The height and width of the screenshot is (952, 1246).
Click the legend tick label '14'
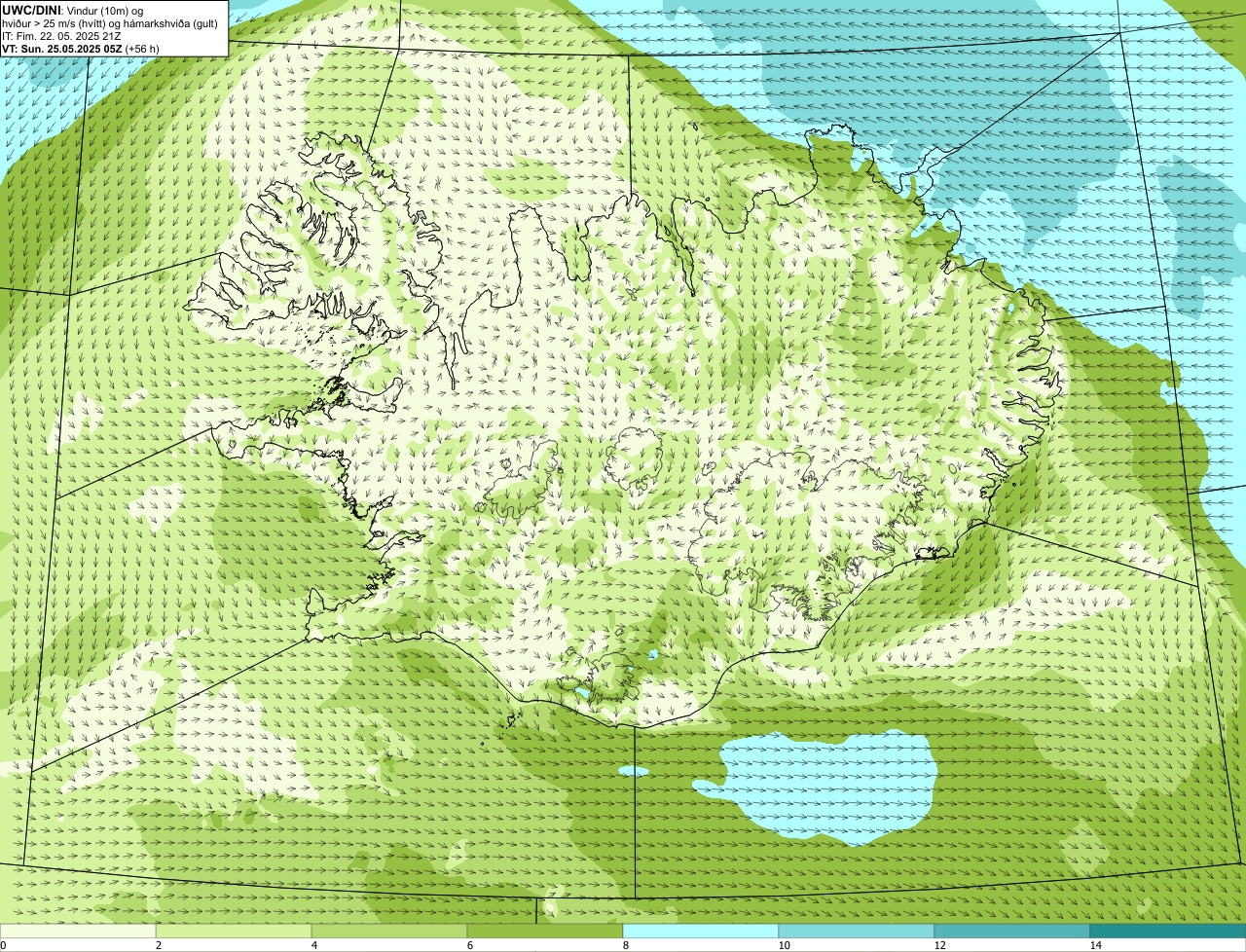pos(1095,945)
